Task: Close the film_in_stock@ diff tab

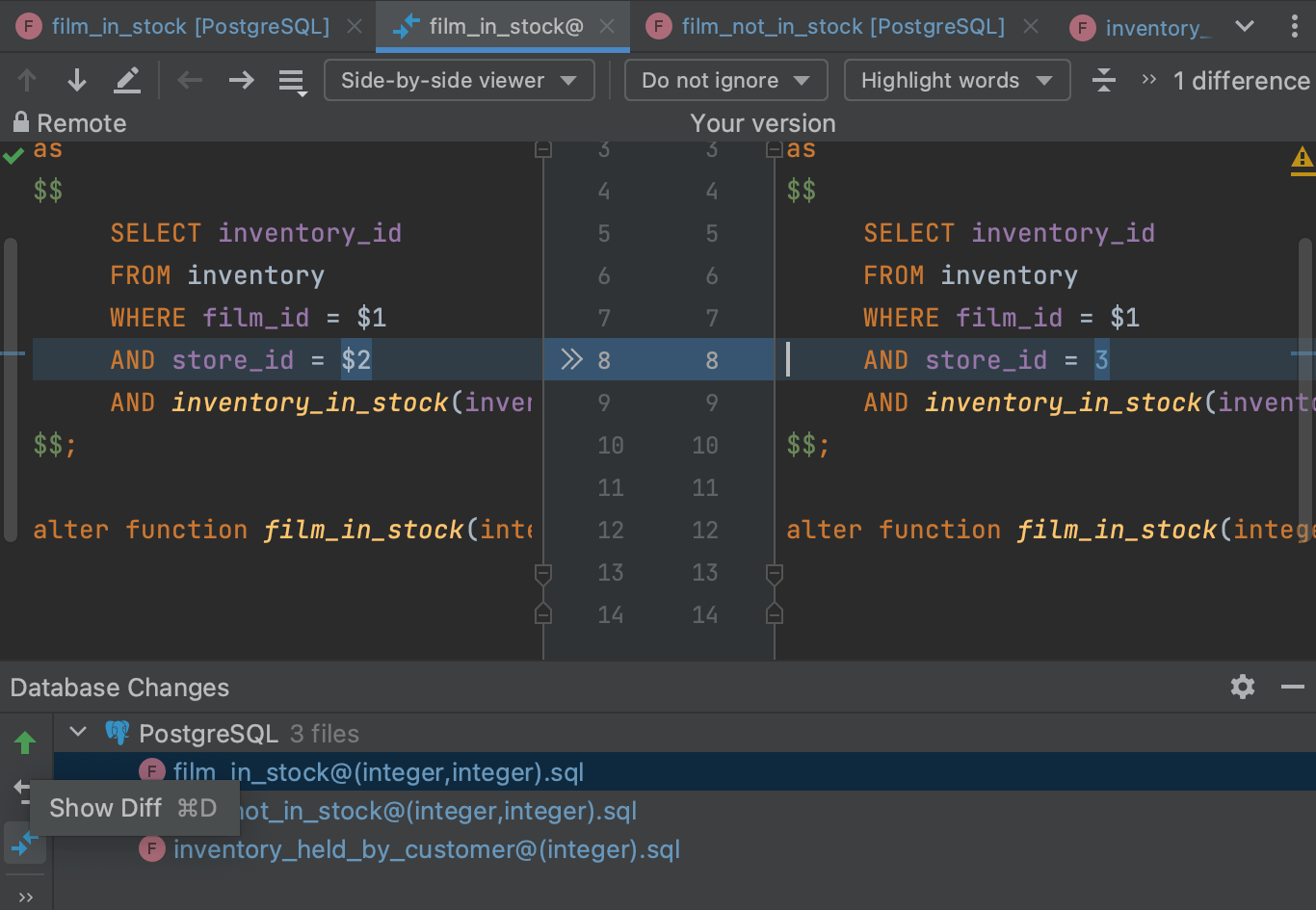Action: pyautogui.click(x=607, y=27)
